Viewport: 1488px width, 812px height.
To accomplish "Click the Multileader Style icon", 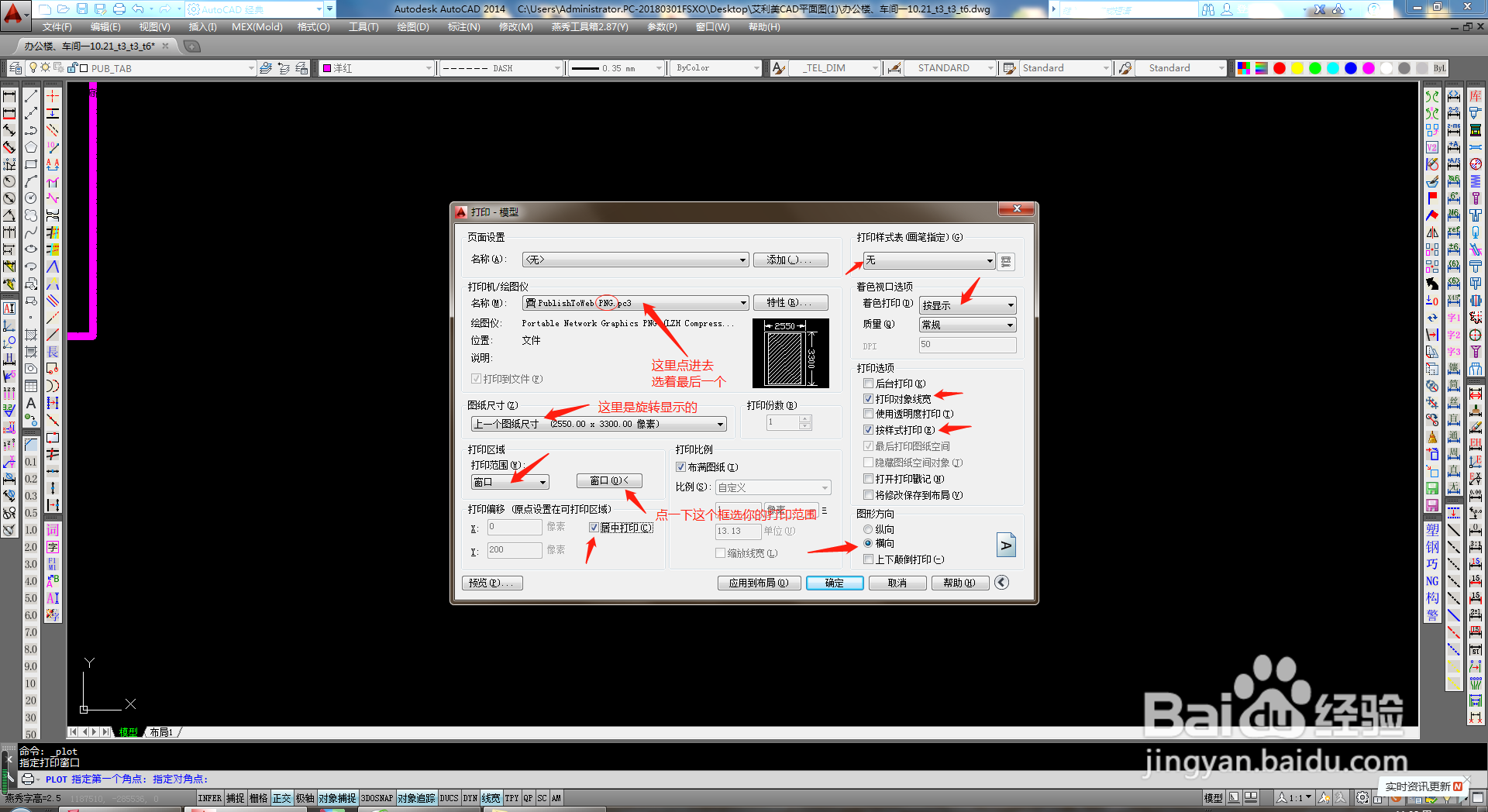I will (1125, 68).
